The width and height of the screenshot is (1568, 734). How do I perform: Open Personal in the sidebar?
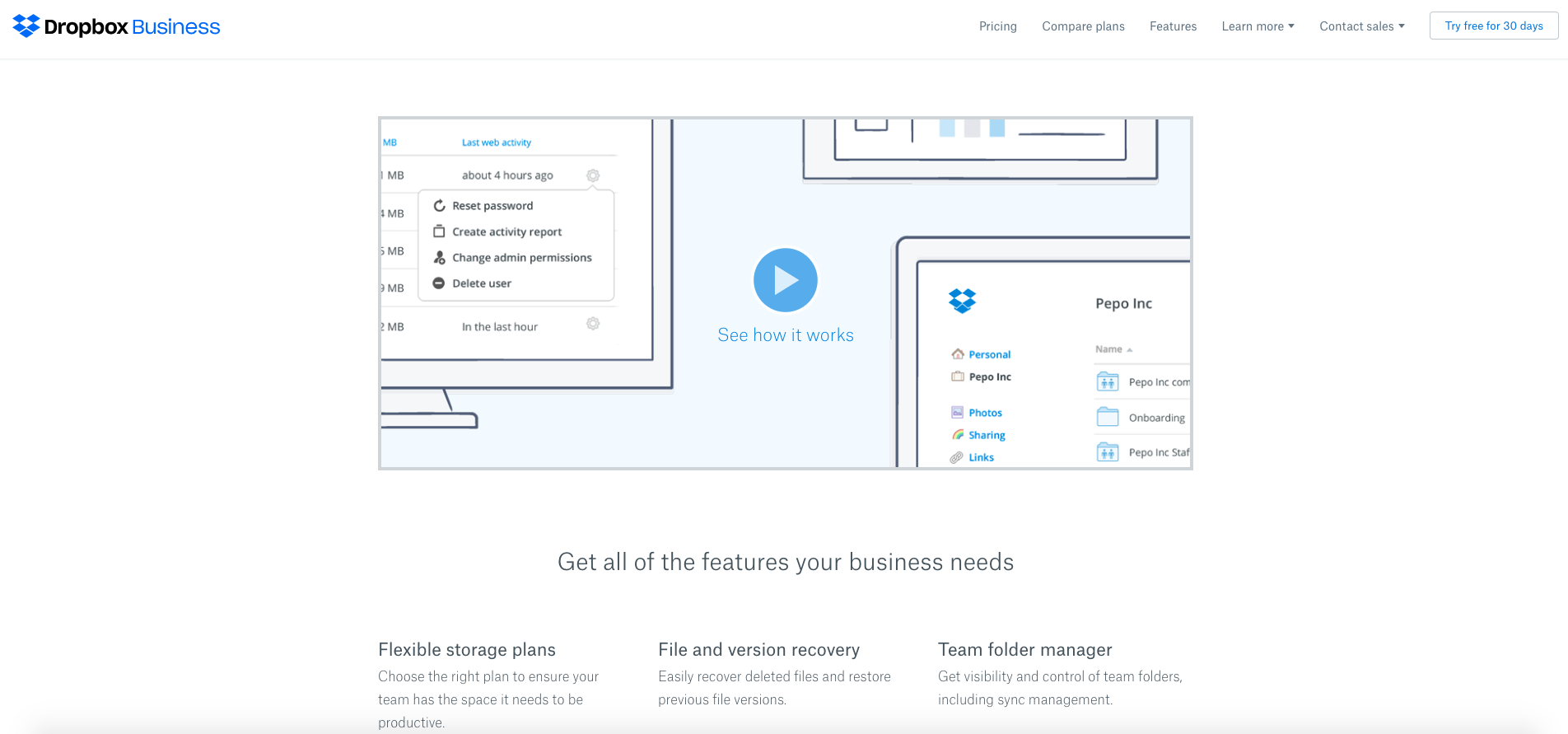[x=989, y=354]
